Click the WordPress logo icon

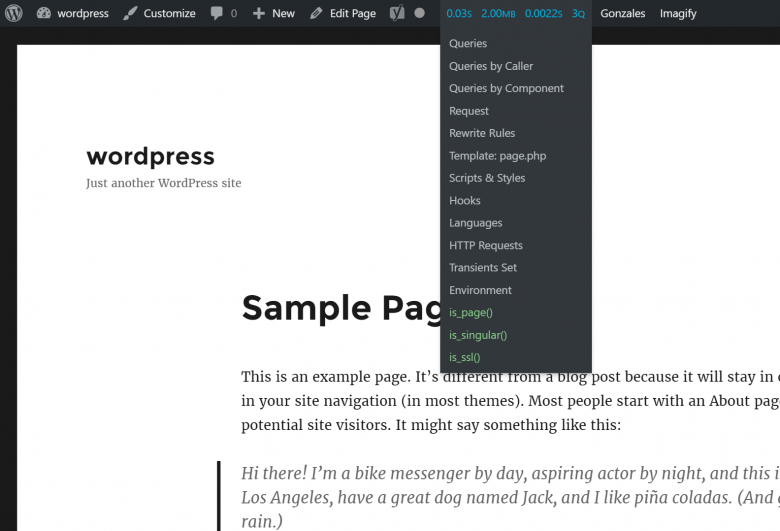tap(14, 14)
